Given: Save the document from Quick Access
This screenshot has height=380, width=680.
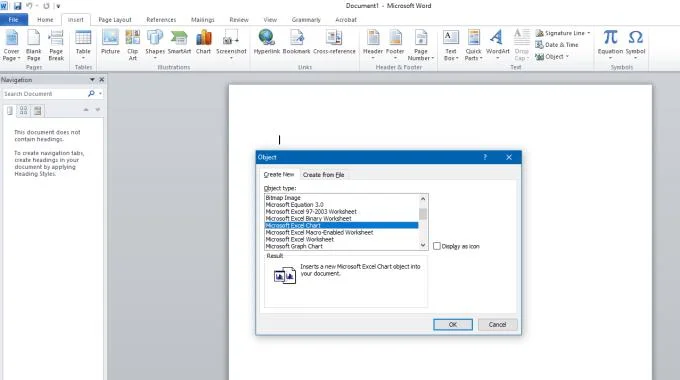Looking at the screenshot, I should 18,6.
